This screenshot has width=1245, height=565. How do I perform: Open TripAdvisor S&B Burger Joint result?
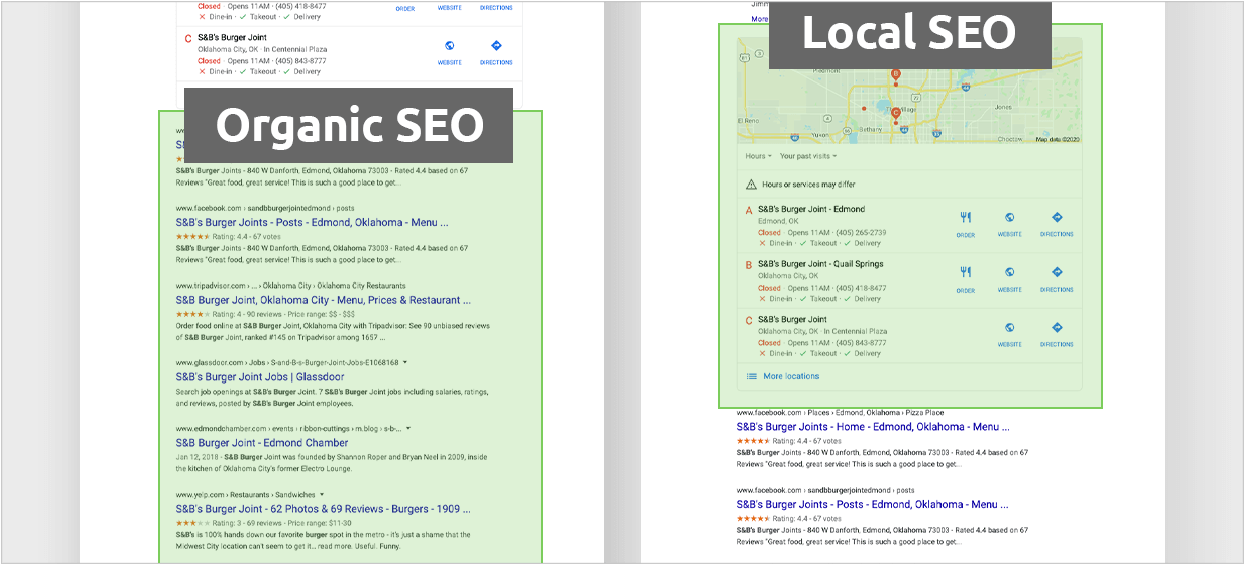pyautogui.click(x=324, y=300)
